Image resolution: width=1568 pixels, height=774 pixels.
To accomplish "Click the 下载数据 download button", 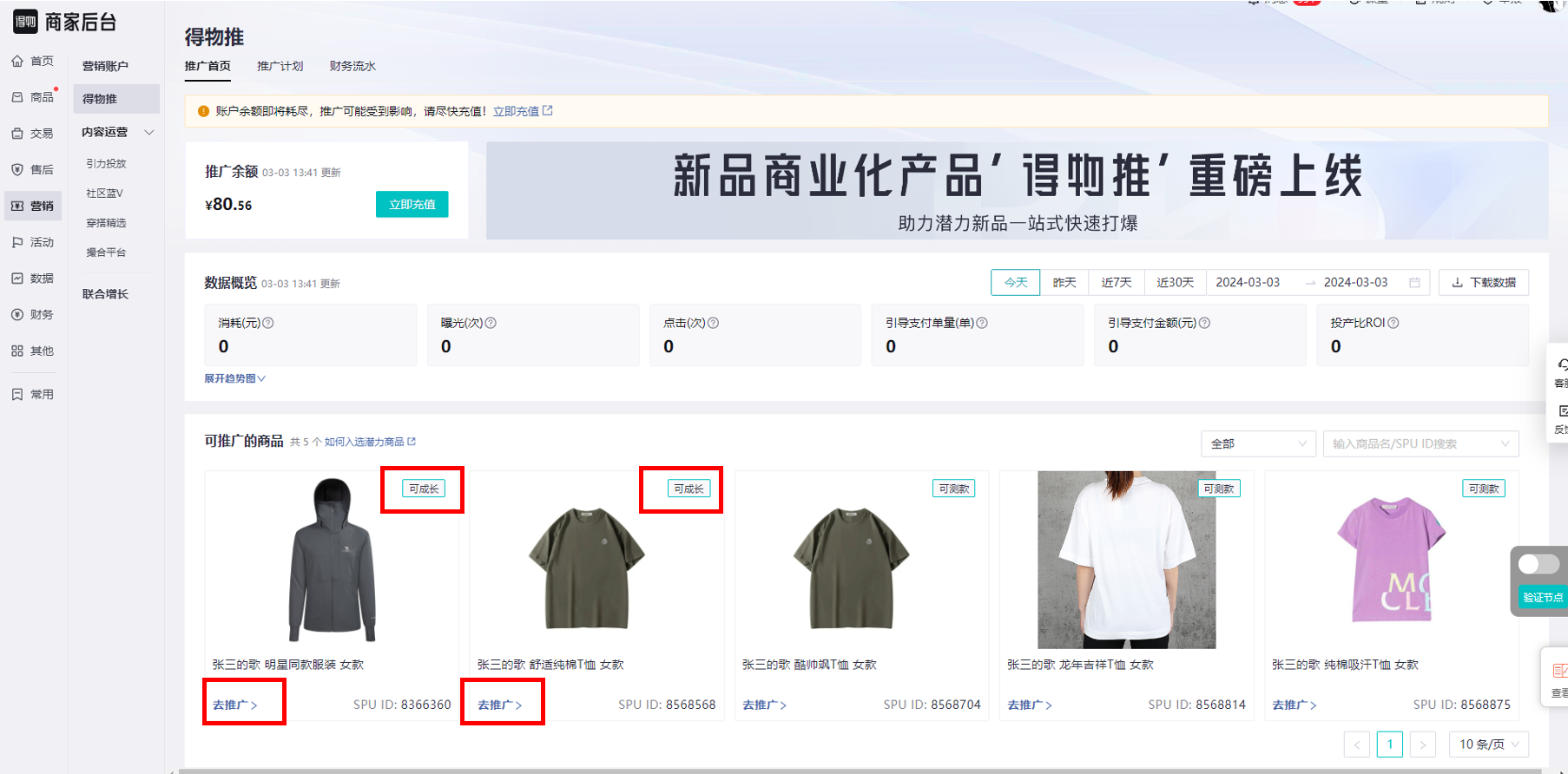I will [x=1484, y=283].
